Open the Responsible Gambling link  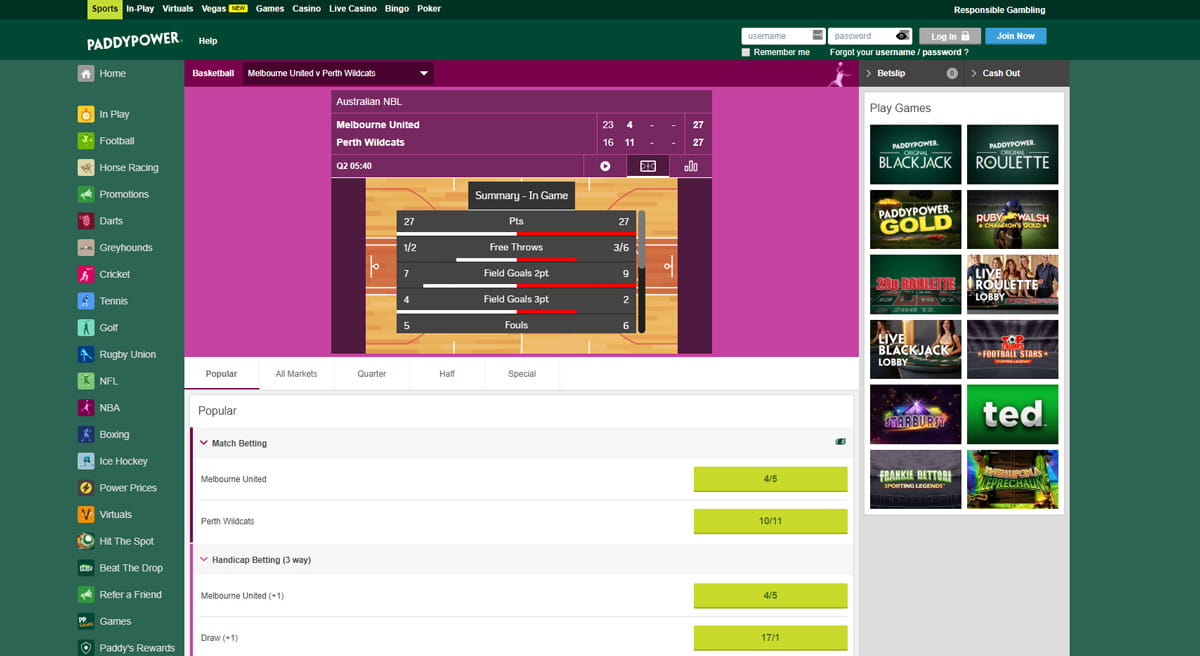point(999,10)
